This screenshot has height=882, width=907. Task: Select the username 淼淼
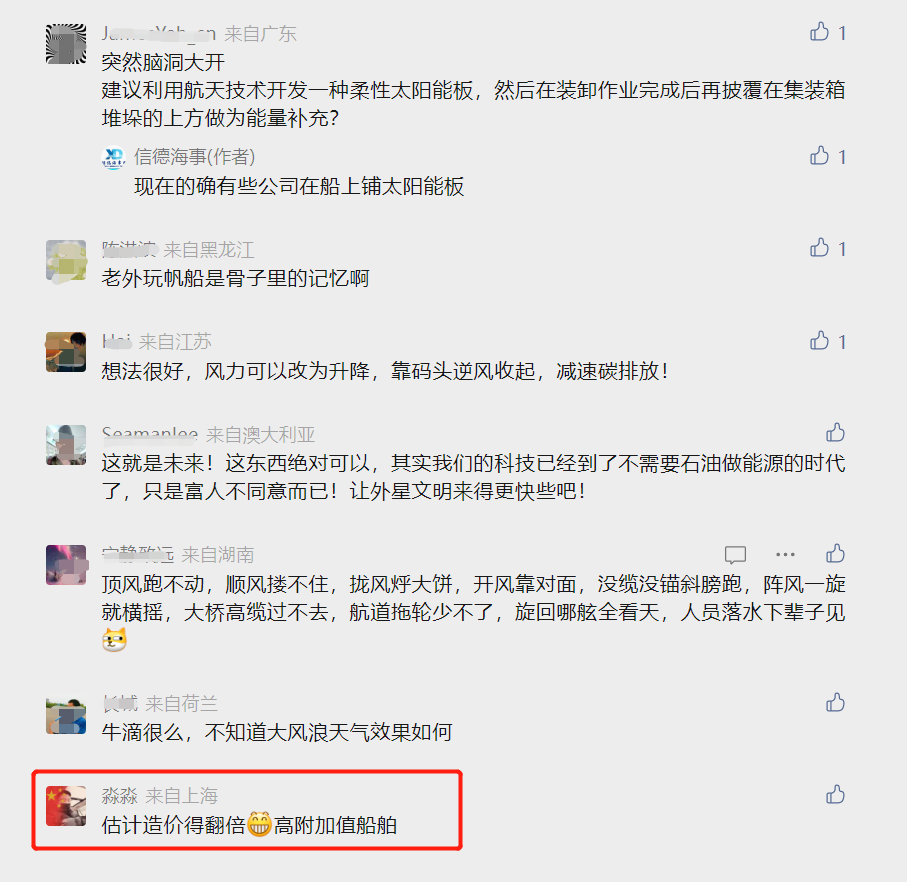pos(120,796)
